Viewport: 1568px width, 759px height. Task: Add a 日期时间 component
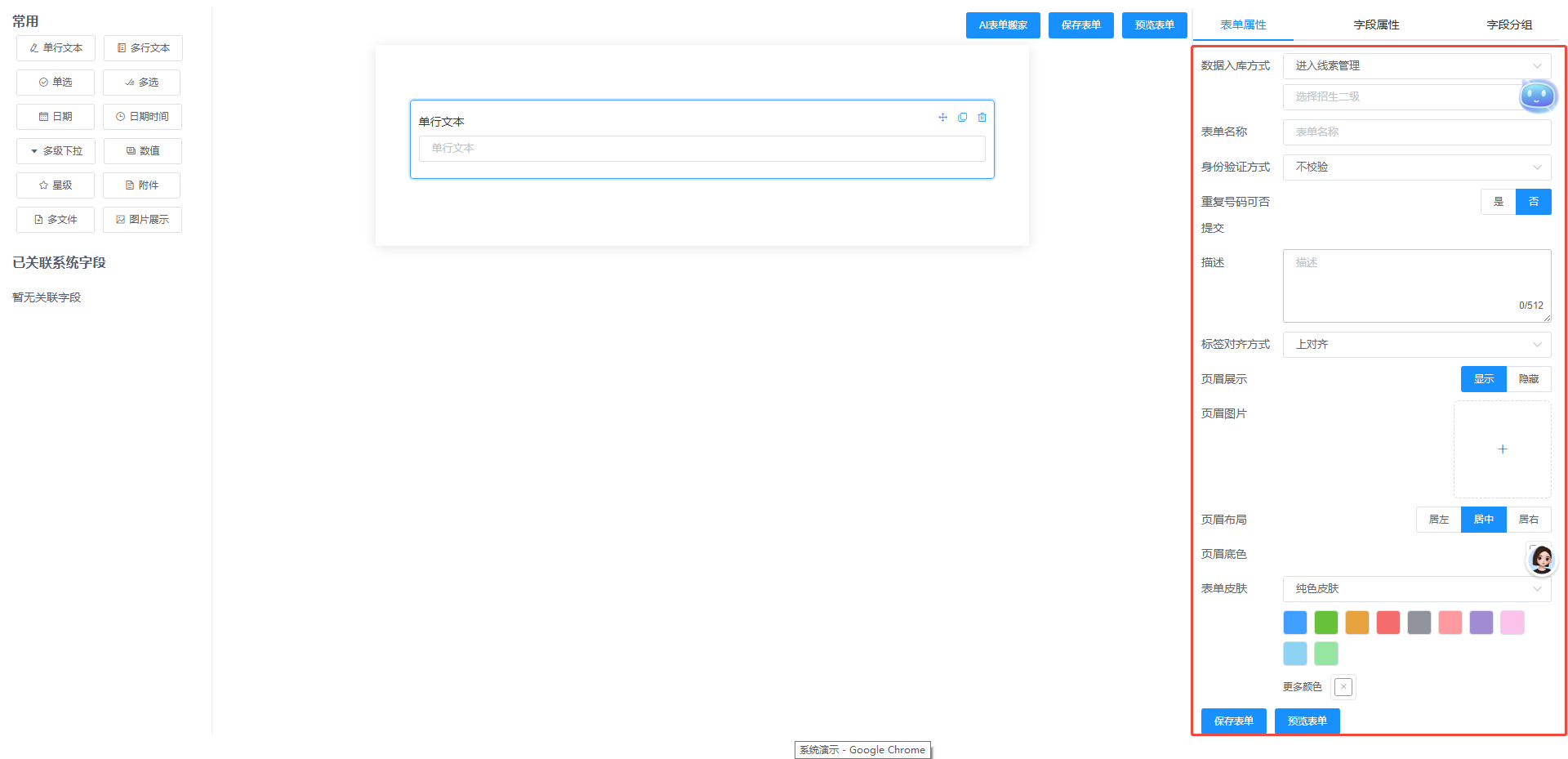[x=142, y=117]
